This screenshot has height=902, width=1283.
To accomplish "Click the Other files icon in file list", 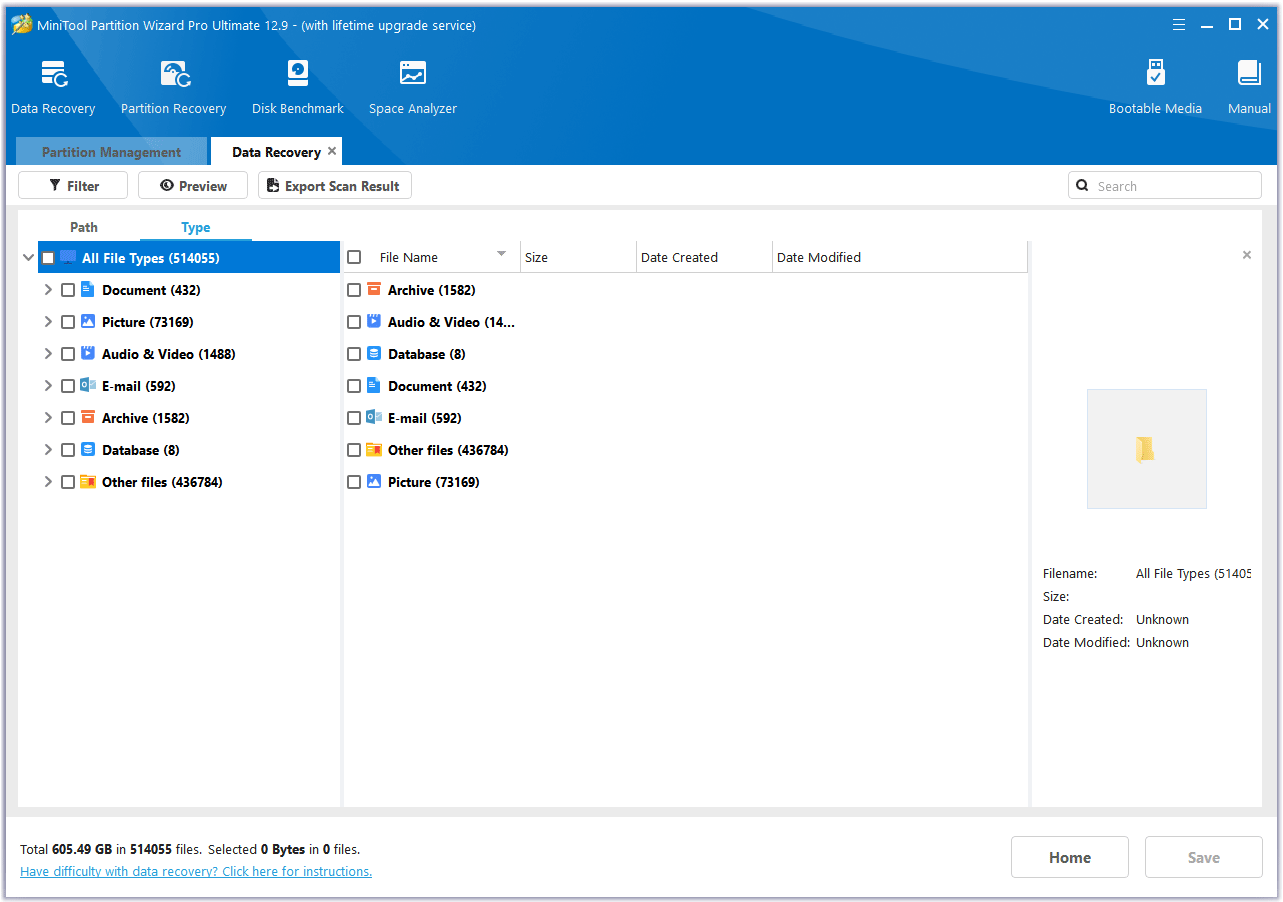I will point(374,450).
